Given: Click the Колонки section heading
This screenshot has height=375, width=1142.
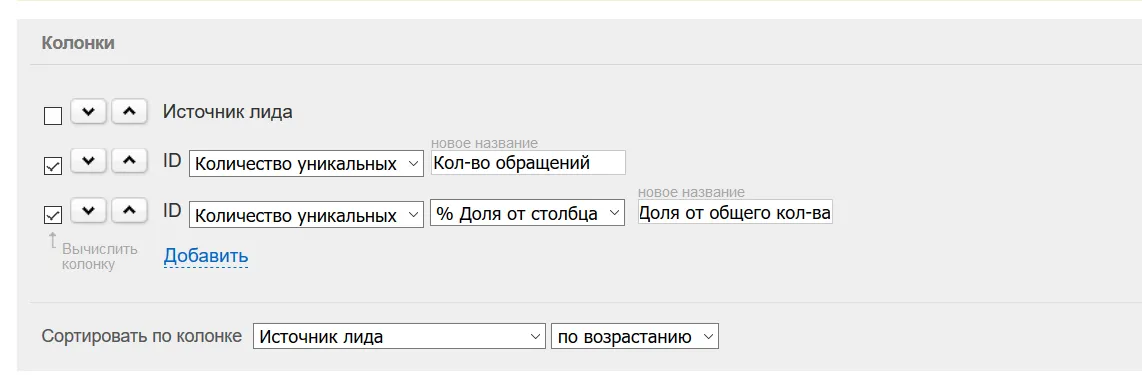Looking at the screenshot, I should [x=78, y=43].
